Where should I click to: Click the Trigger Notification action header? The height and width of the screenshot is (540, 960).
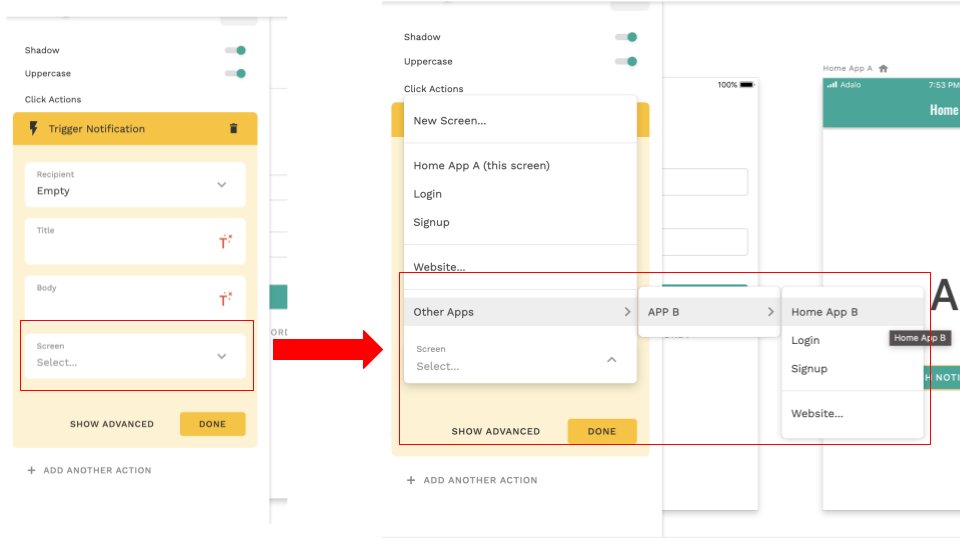tap(135, 129)
